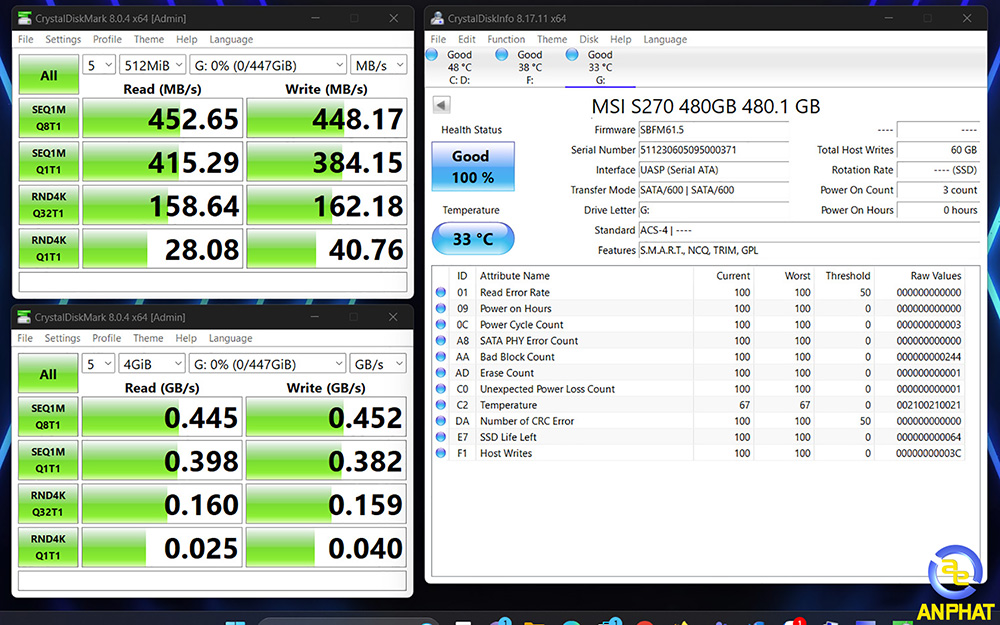Viewport: 1000px width, 625px height.
Task: Click status orb for Power on Hours row
Action: pos(441,308)
